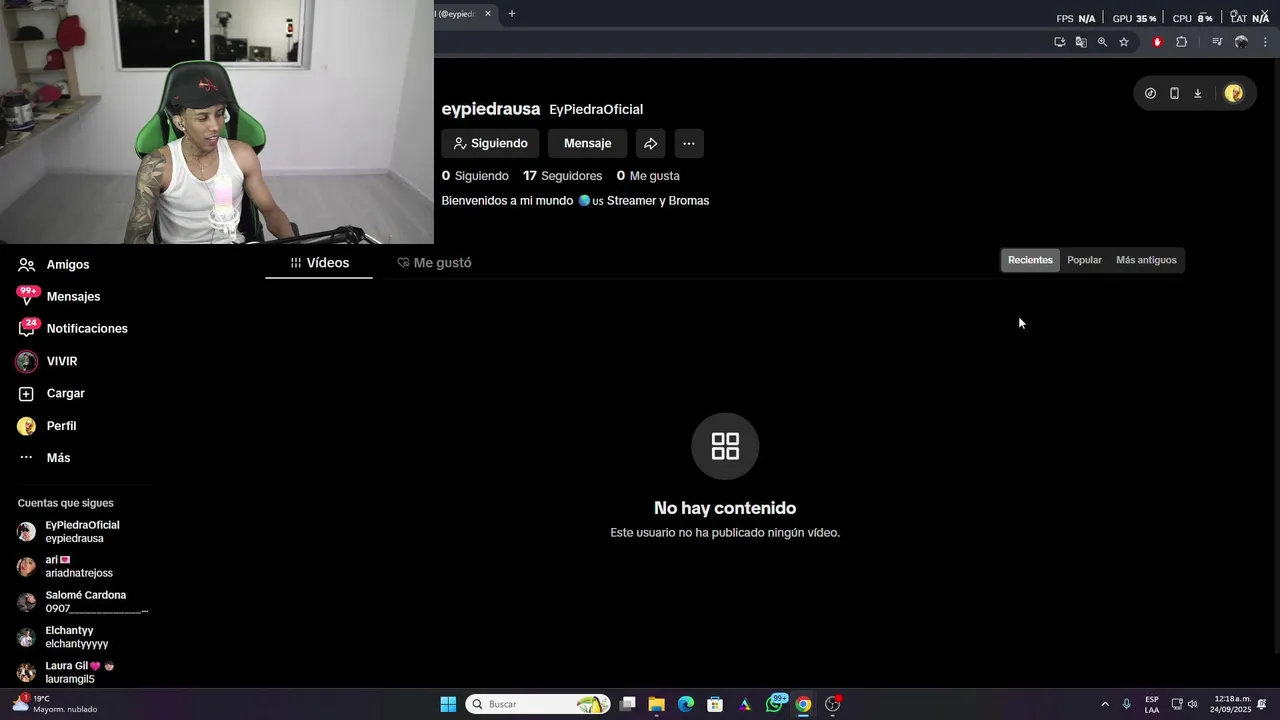
Task: Click the taskbar Buscar search box
Action: click(x=538, y=704)
